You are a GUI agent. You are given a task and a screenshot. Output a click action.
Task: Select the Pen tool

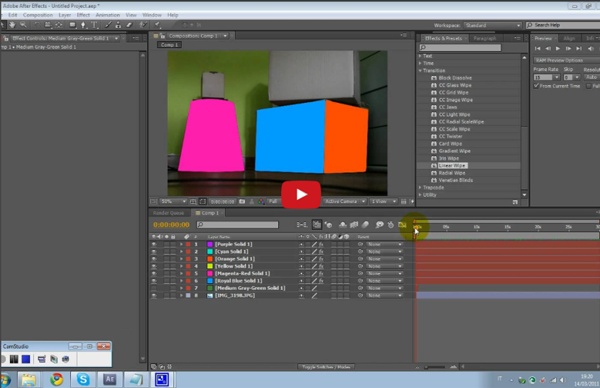(83, 25)
